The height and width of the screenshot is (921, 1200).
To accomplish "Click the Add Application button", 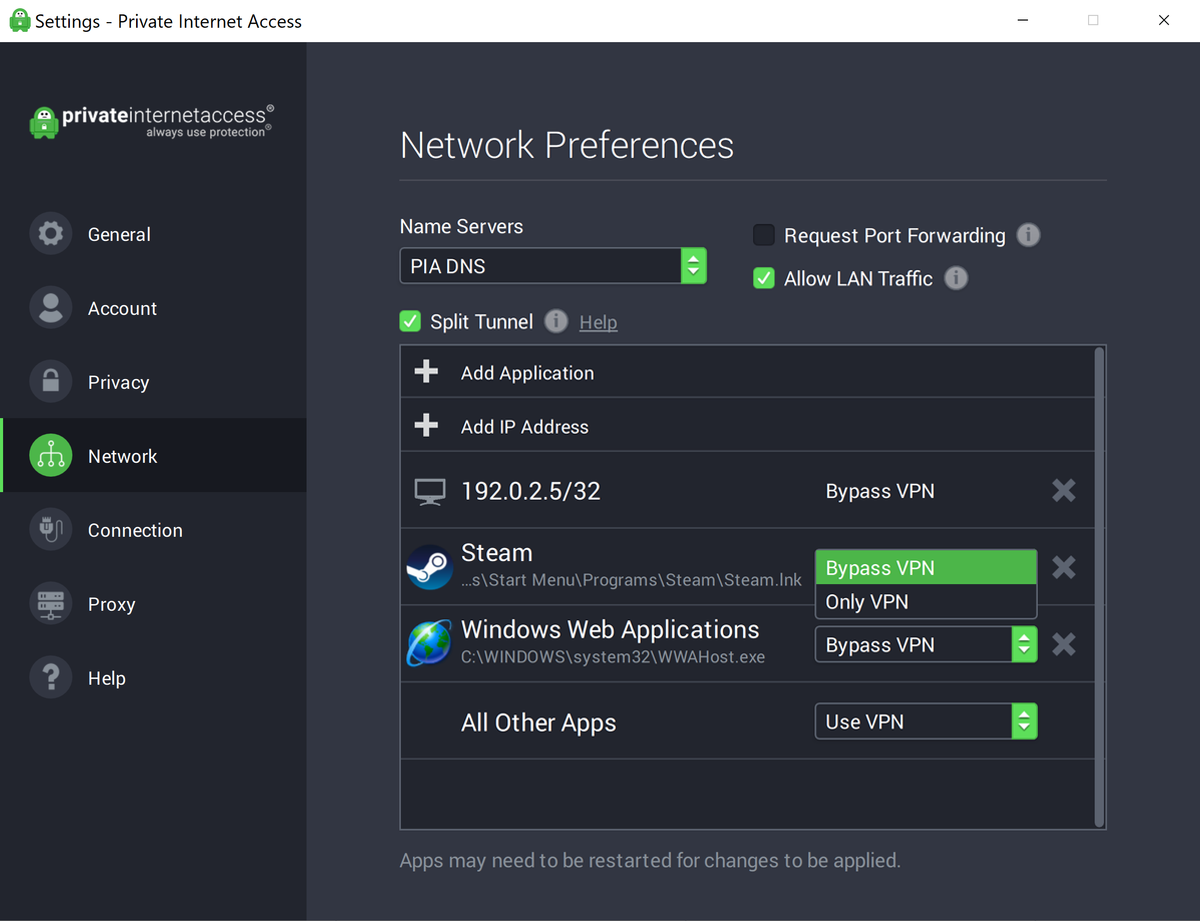I will 748,372.
